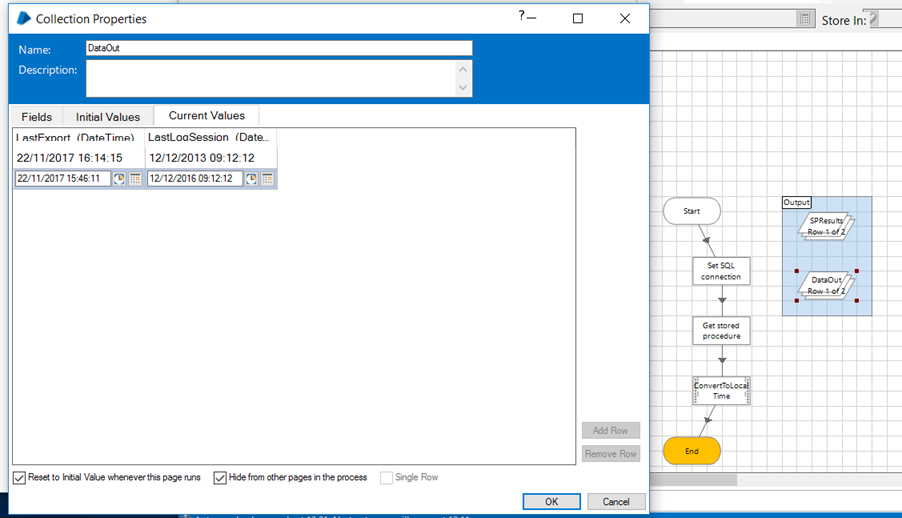
Task: Click the Cancel button
Action: point(616,502)
